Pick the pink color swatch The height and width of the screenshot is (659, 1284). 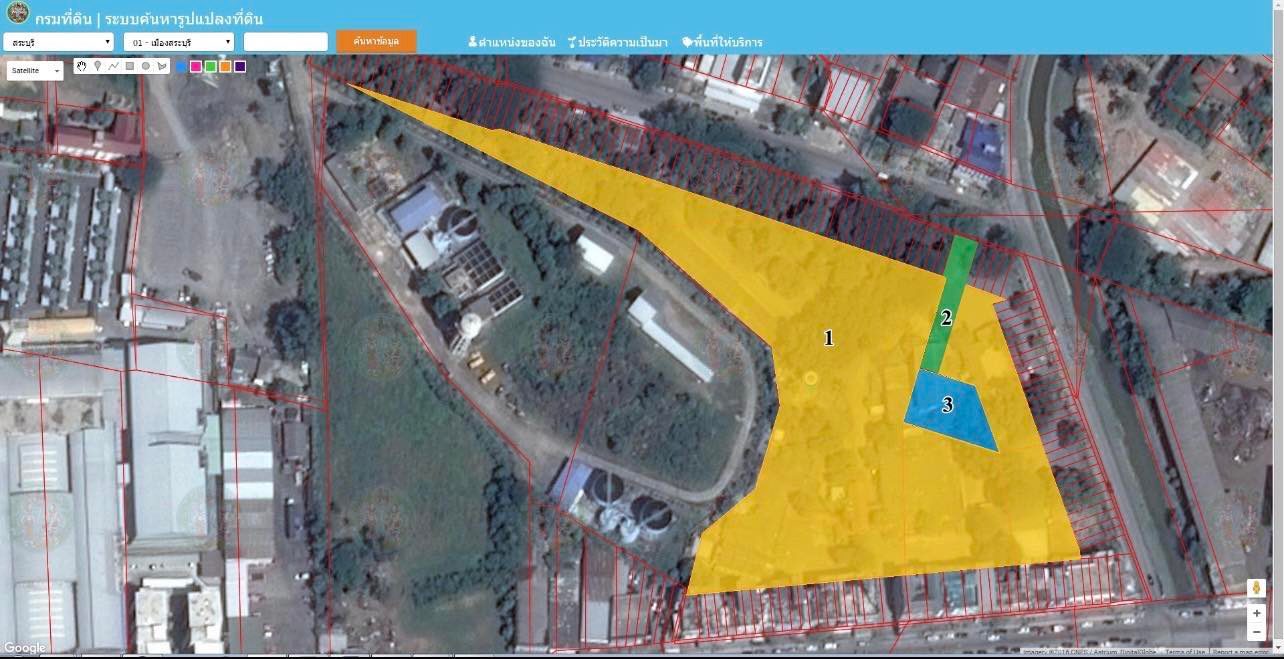196,66
